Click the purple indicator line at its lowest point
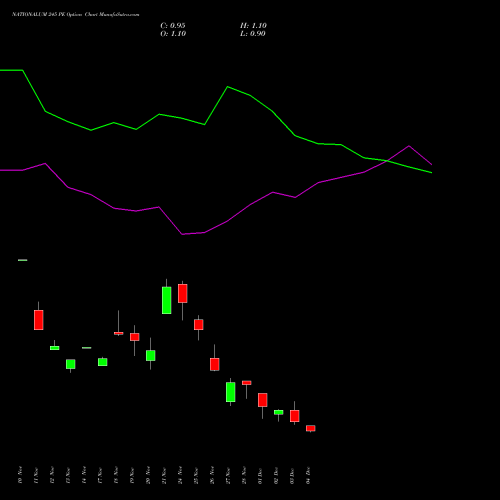500x500 pixels. point(182,234)
